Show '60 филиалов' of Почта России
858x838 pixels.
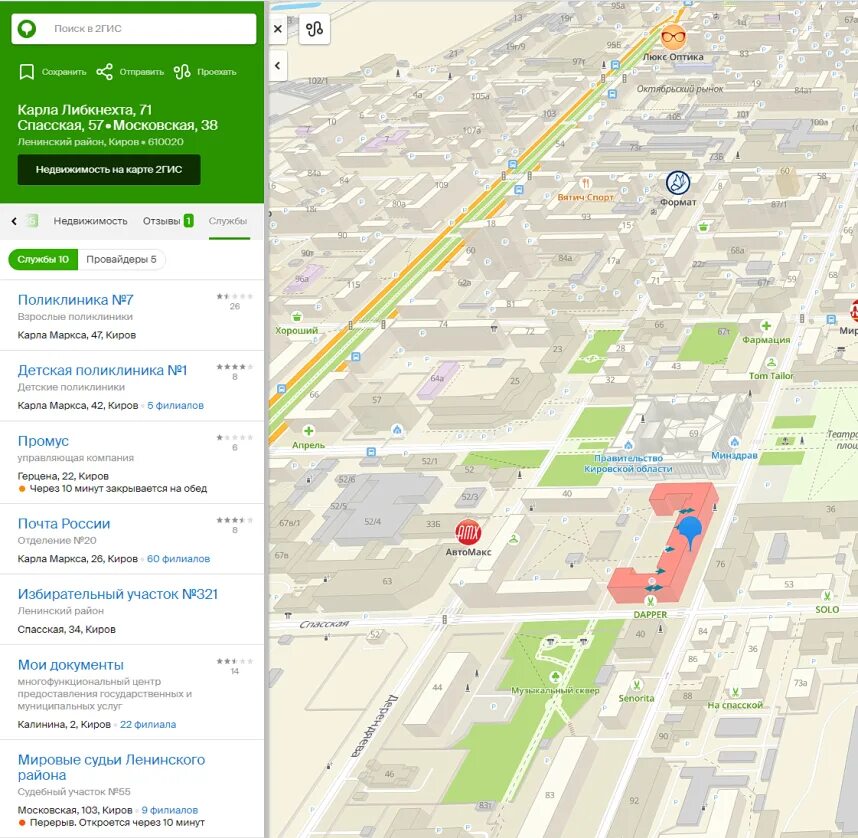coord(178,559)
